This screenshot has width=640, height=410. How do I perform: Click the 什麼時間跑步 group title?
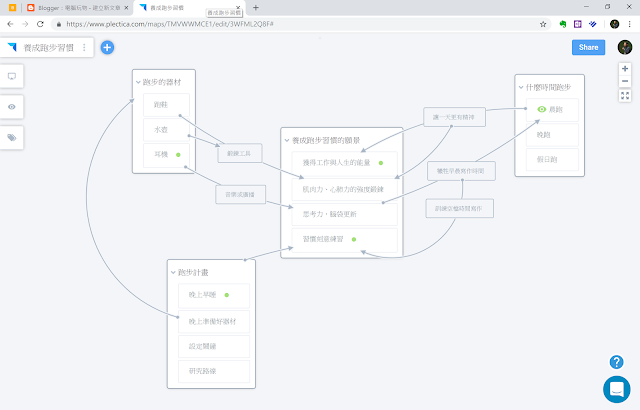[x=549, y=87]
